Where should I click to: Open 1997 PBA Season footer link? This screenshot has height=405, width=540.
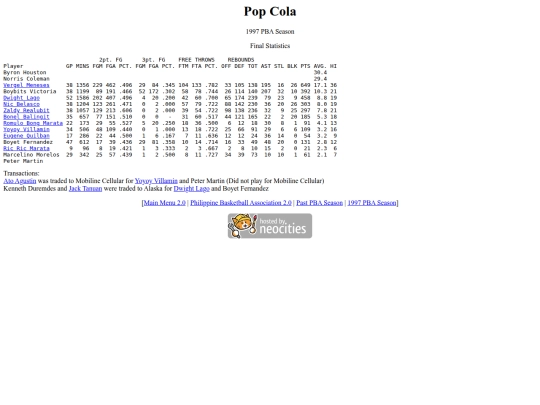point(372,203)
